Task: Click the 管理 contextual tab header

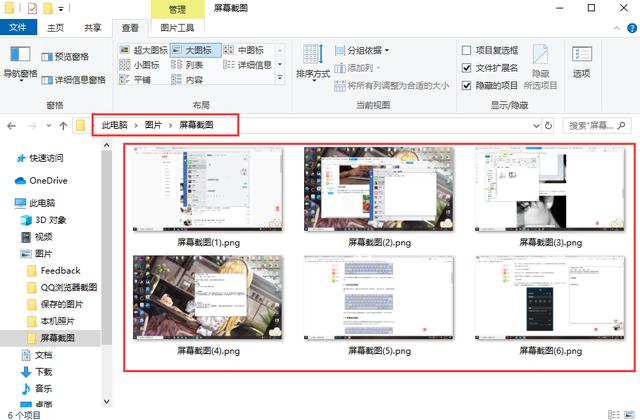Action: [x=177, y=9]
